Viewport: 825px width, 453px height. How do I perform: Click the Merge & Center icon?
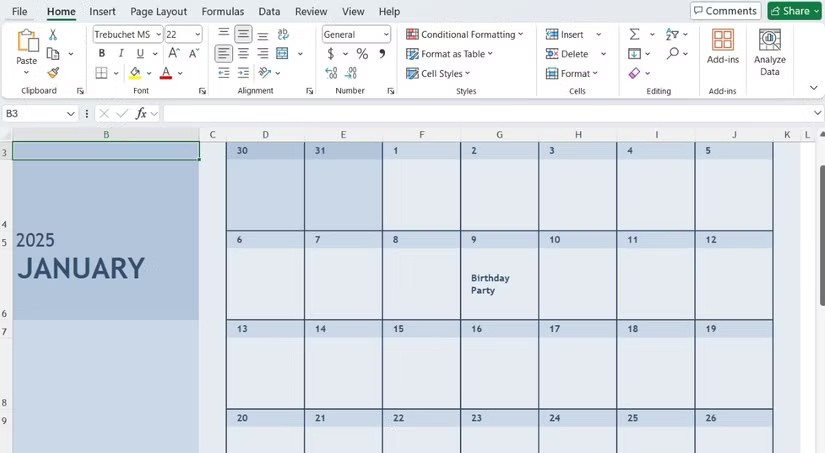[283, 54]
